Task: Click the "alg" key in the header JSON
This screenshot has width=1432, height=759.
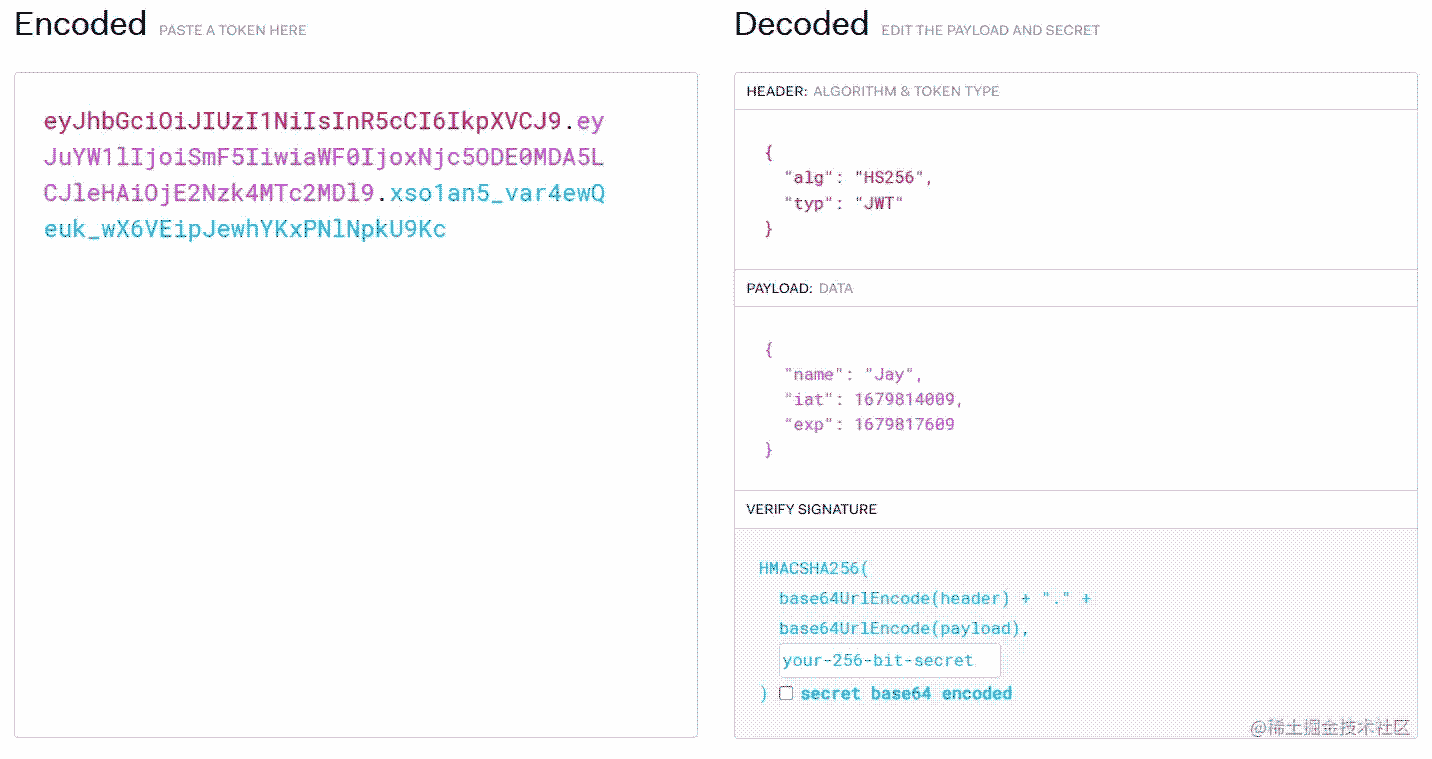Action: 807,178
